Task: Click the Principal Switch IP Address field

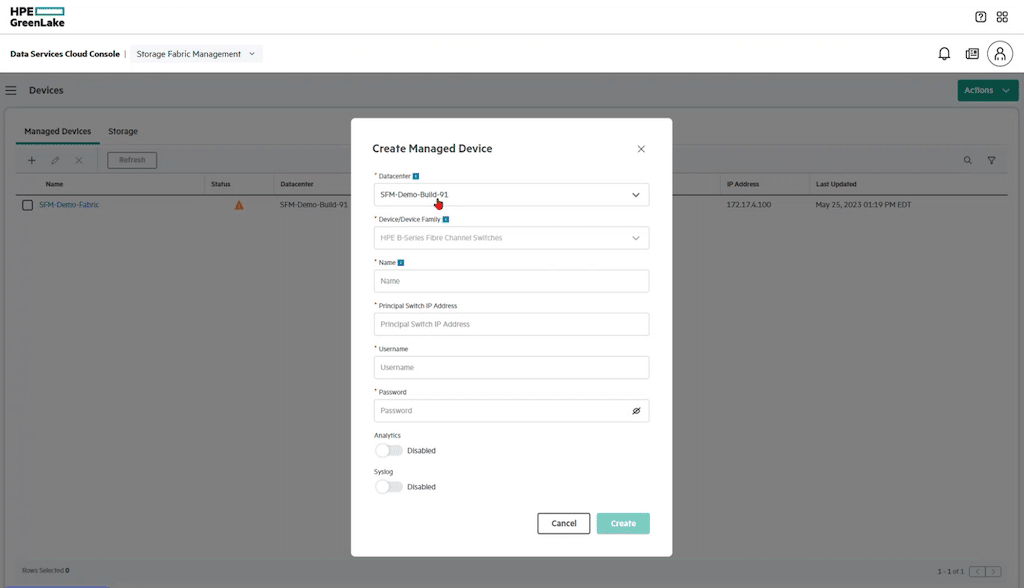Action: [511, 324]
